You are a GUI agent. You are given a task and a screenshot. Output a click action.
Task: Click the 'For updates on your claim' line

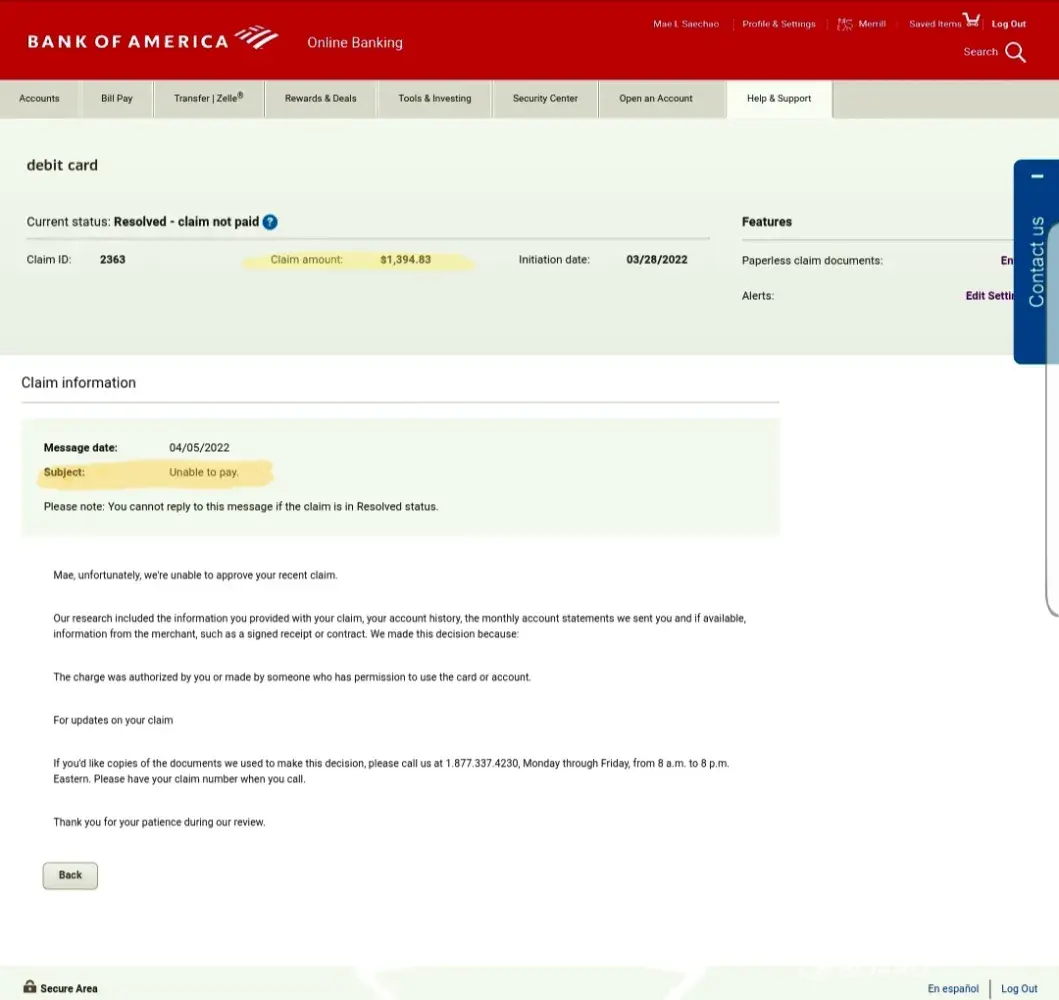point(113,720)
